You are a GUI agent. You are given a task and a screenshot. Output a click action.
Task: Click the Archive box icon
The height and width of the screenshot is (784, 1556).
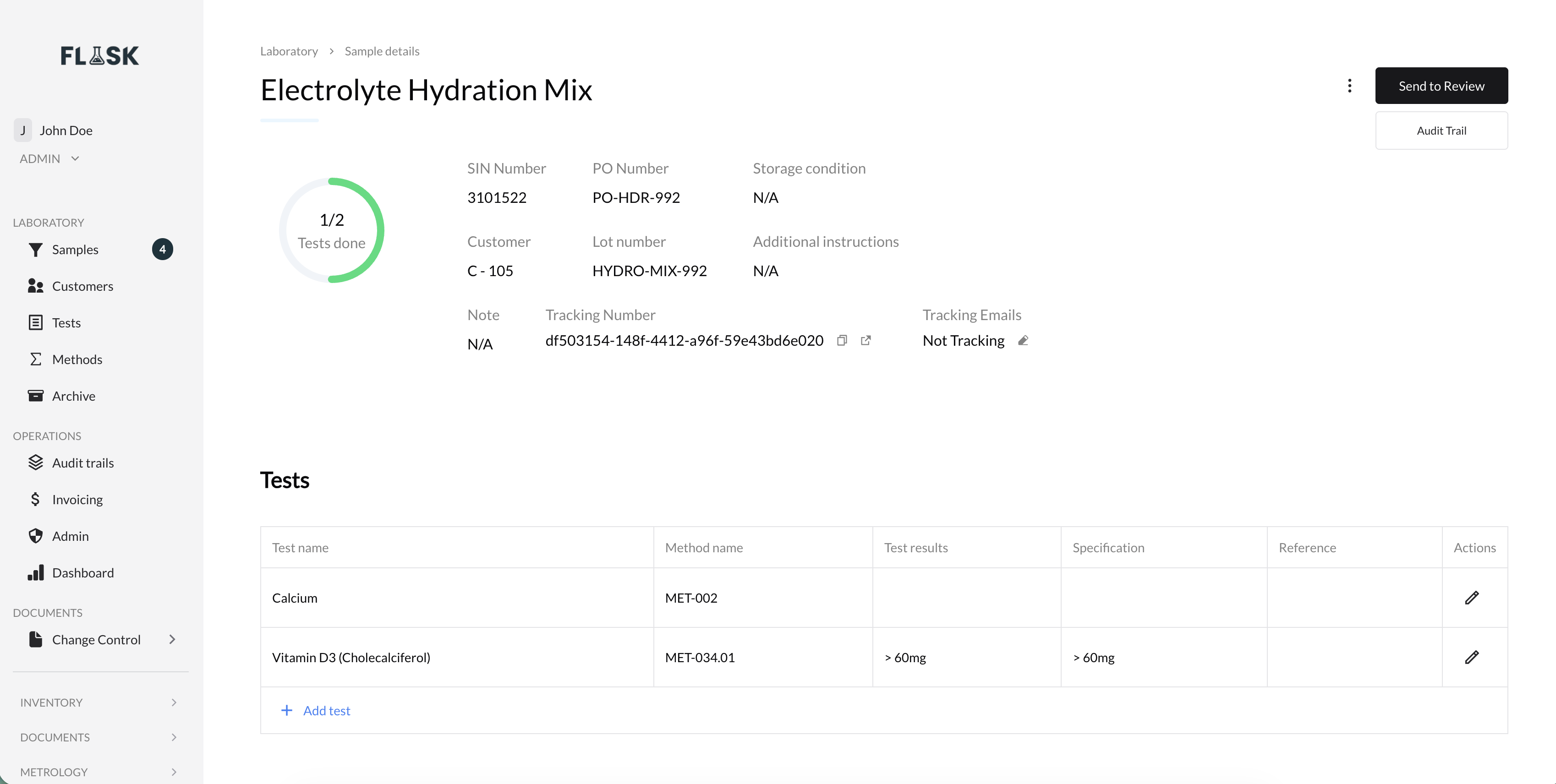[36, 396]
